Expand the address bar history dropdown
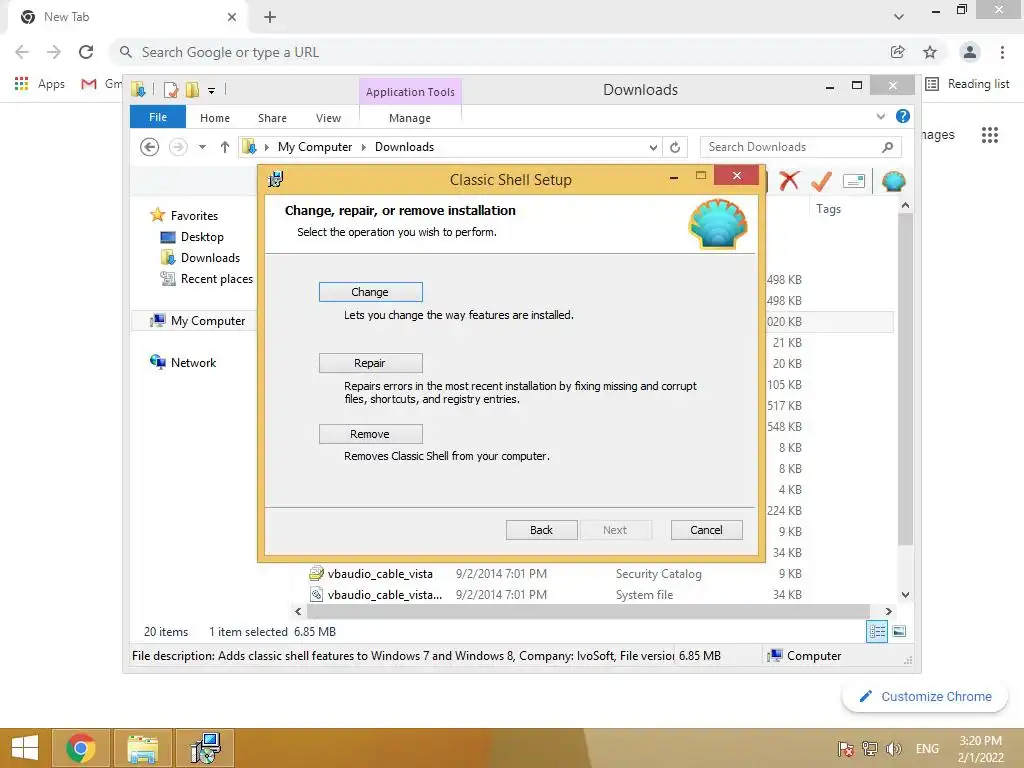Viewport: 1024px width, 768px height. coord(653,148)
